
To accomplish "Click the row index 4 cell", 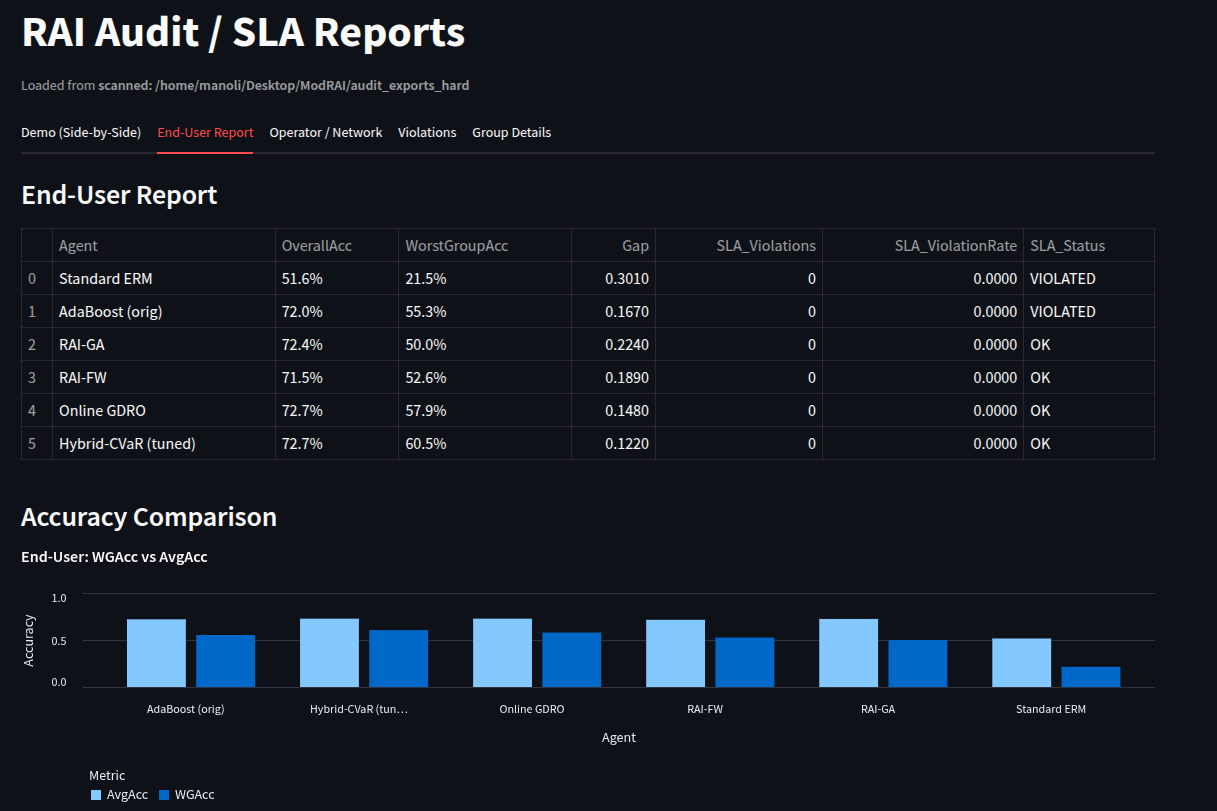I will click(33, 411).
